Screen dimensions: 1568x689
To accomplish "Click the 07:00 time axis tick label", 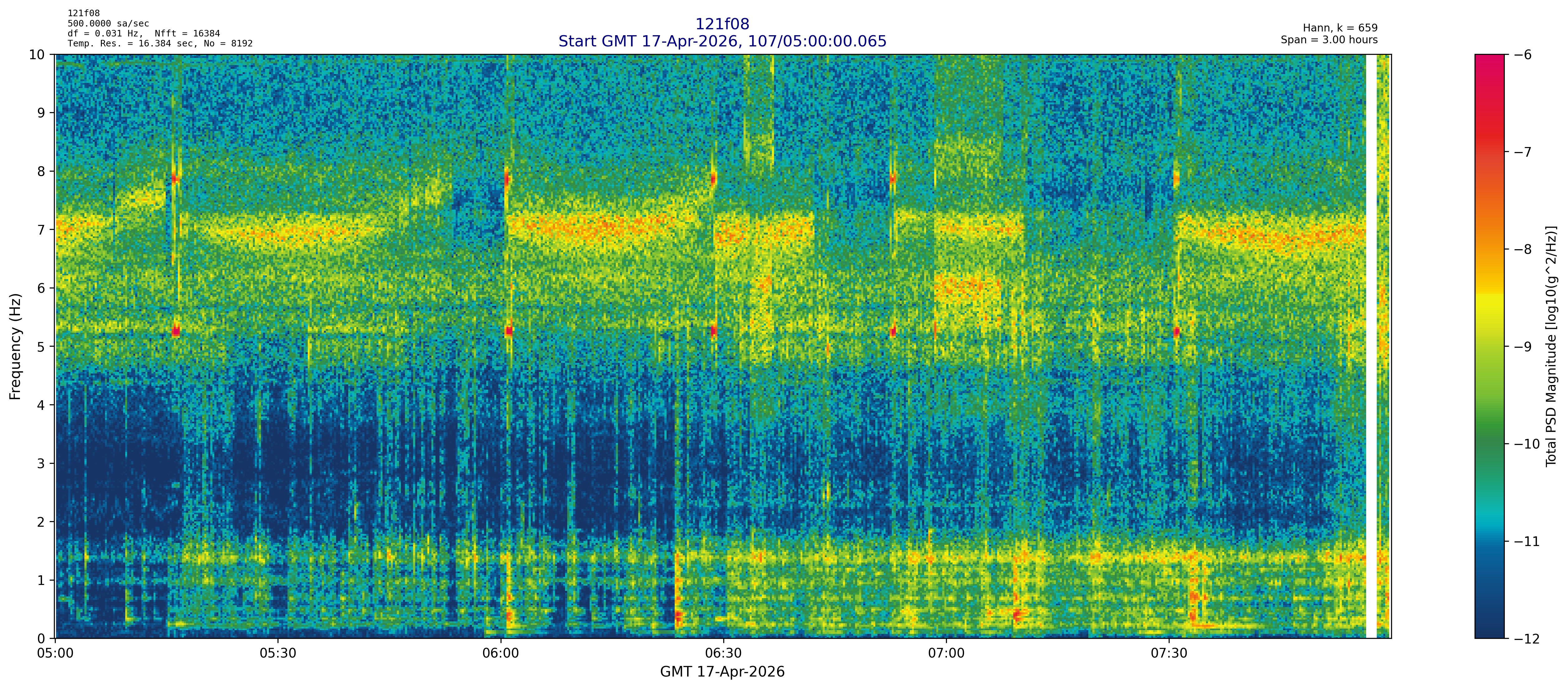I will point(946,654).
